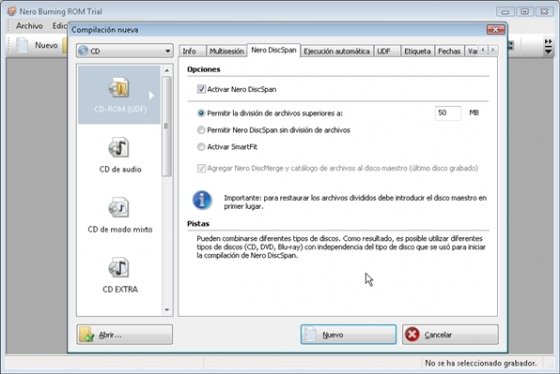Open the Etiqueta tab
Image resolution: width=560 pixels, height=374 pixels.
click(418, 51)
